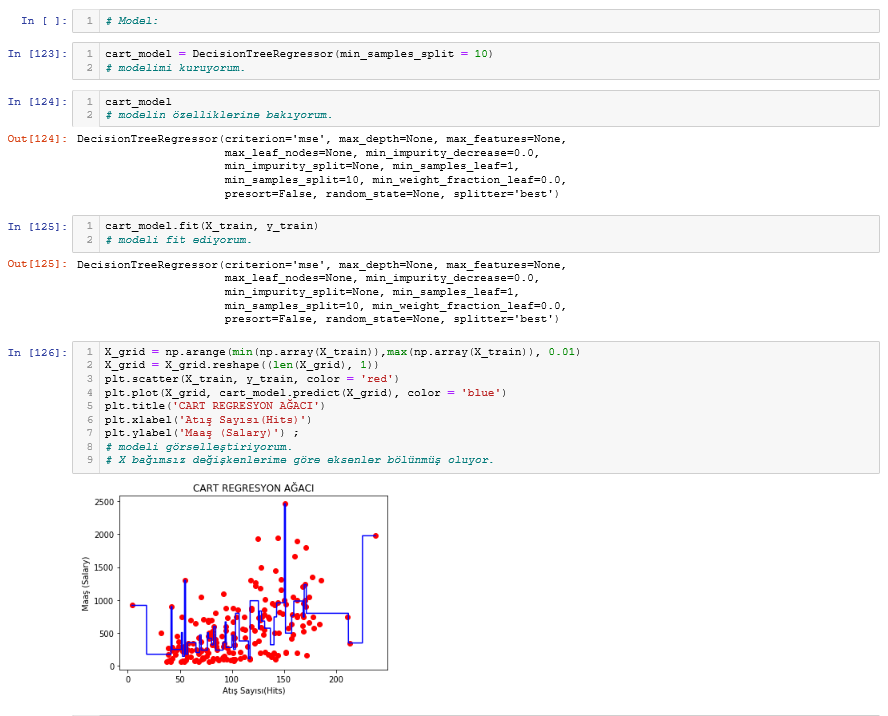The height and width of the screenshot is (716, 888).
Task: Click the x-axis tick label '200'
Action: coord(336,680)
